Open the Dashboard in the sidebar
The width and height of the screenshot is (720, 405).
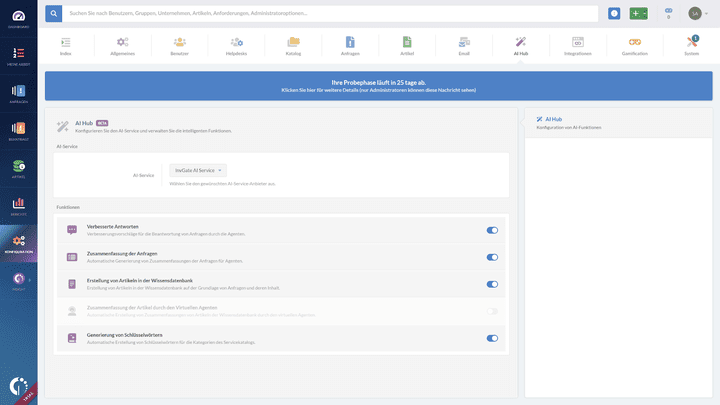coord(18,19)
